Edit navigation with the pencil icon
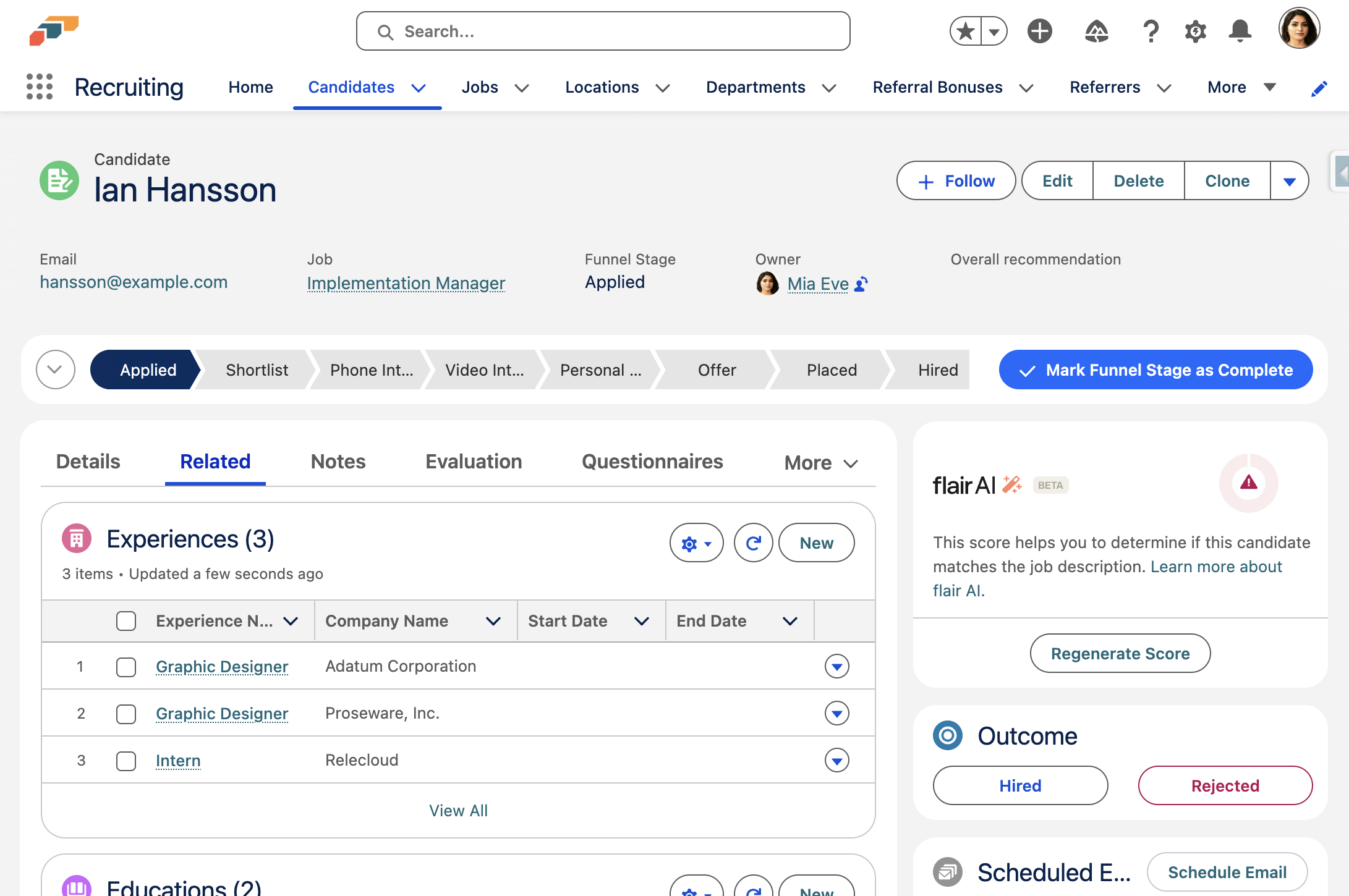The width and height of the screenshot is (1349, 896). (x=1319, y=88)
